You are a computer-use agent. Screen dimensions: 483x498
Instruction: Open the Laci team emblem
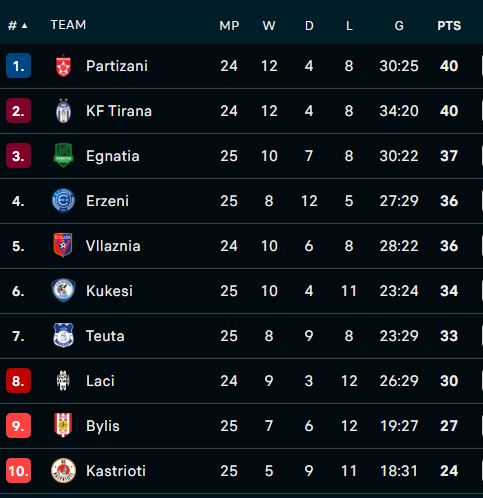pos(63,380)
